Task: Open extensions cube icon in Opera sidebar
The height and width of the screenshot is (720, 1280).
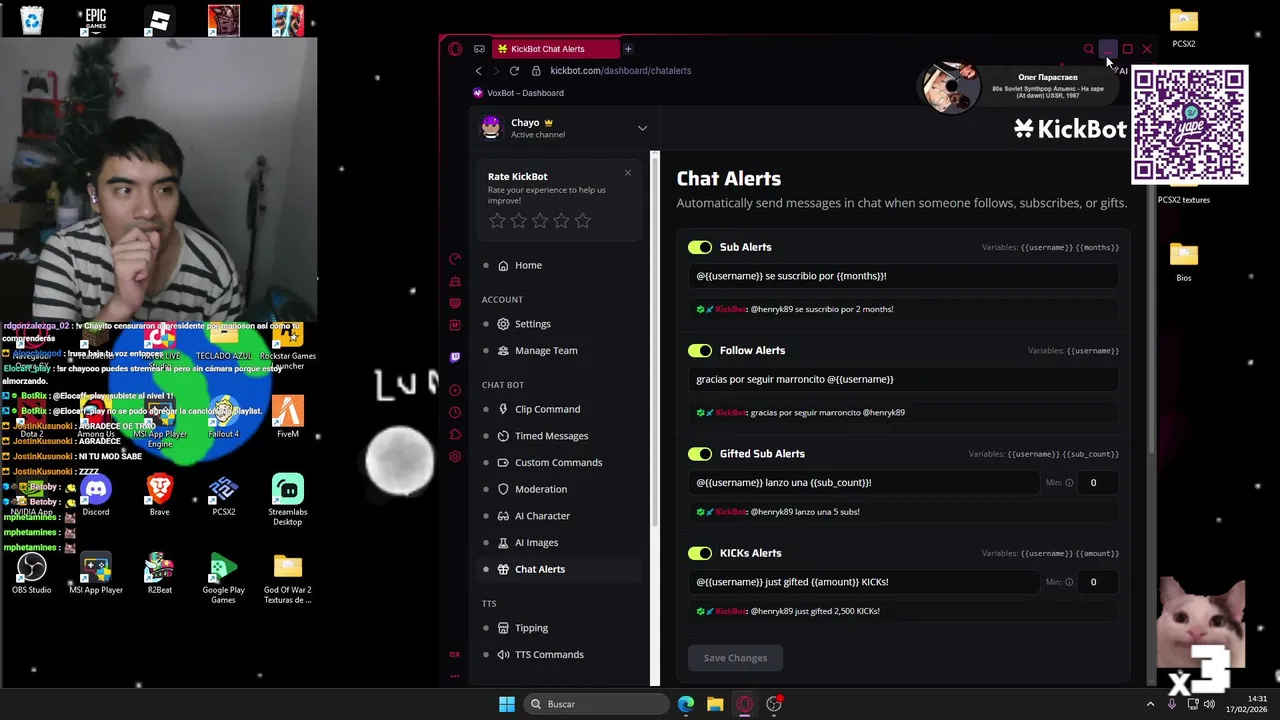Action: pyautogui.click(x=455, y=434)
